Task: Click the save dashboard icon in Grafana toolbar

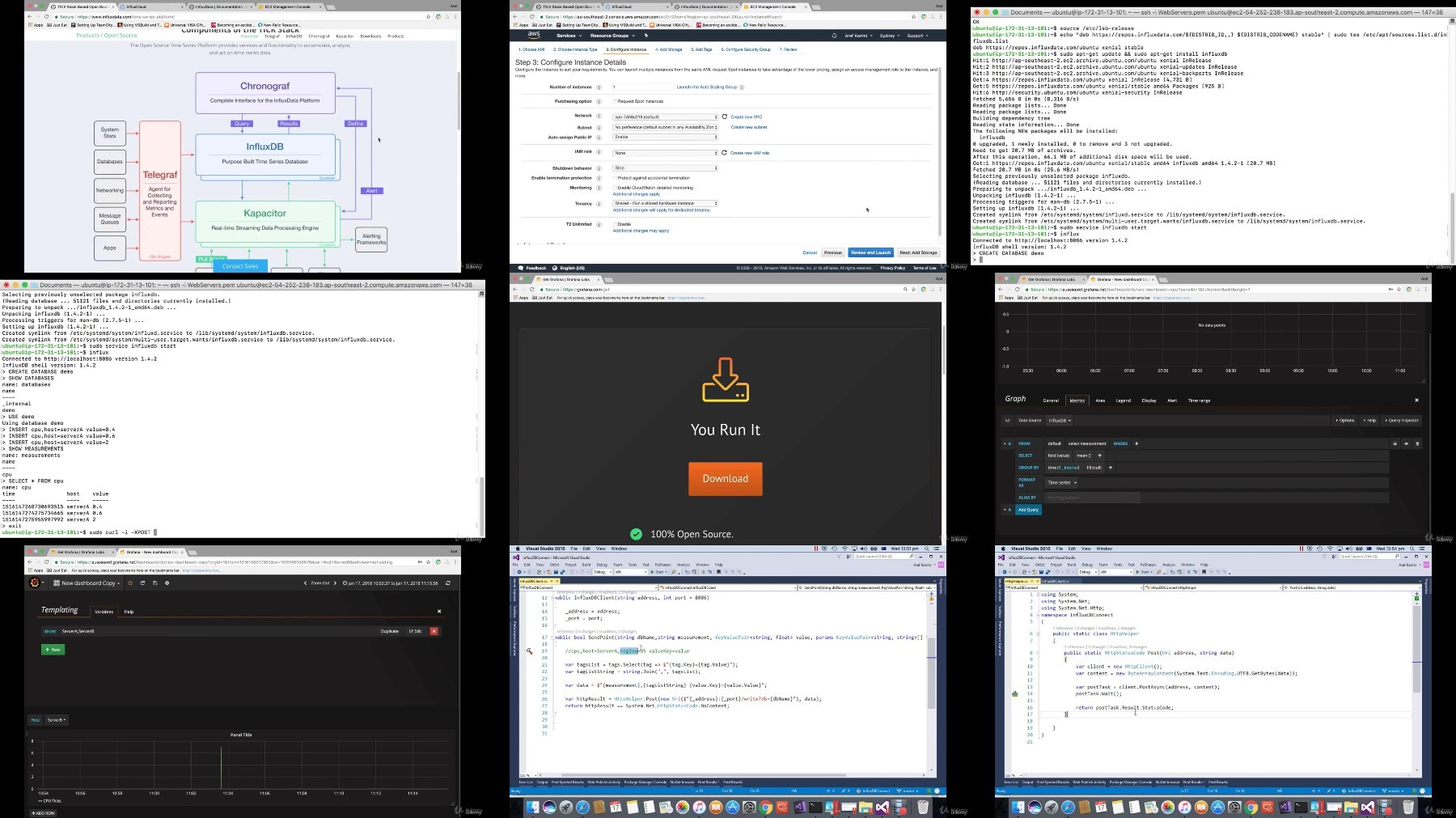Action: pyautogui.click(x=154, y=583)
